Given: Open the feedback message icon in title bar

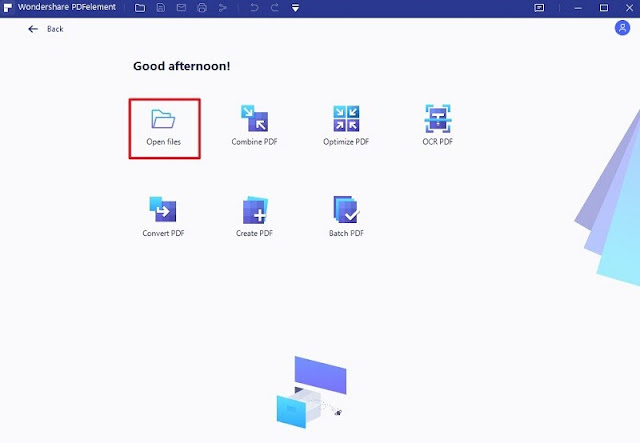Looking at the screenshot, I should click(x=539, y=8).
